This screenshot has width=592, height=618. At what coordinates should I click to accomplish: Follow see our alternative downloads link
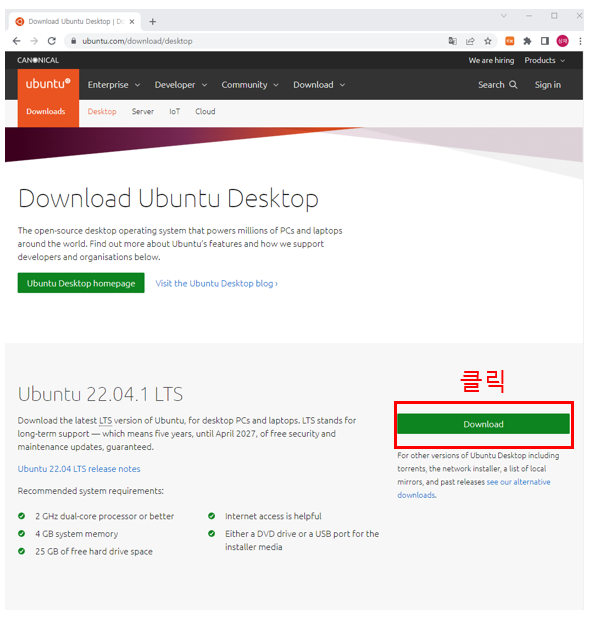click(x=518, y=482)
